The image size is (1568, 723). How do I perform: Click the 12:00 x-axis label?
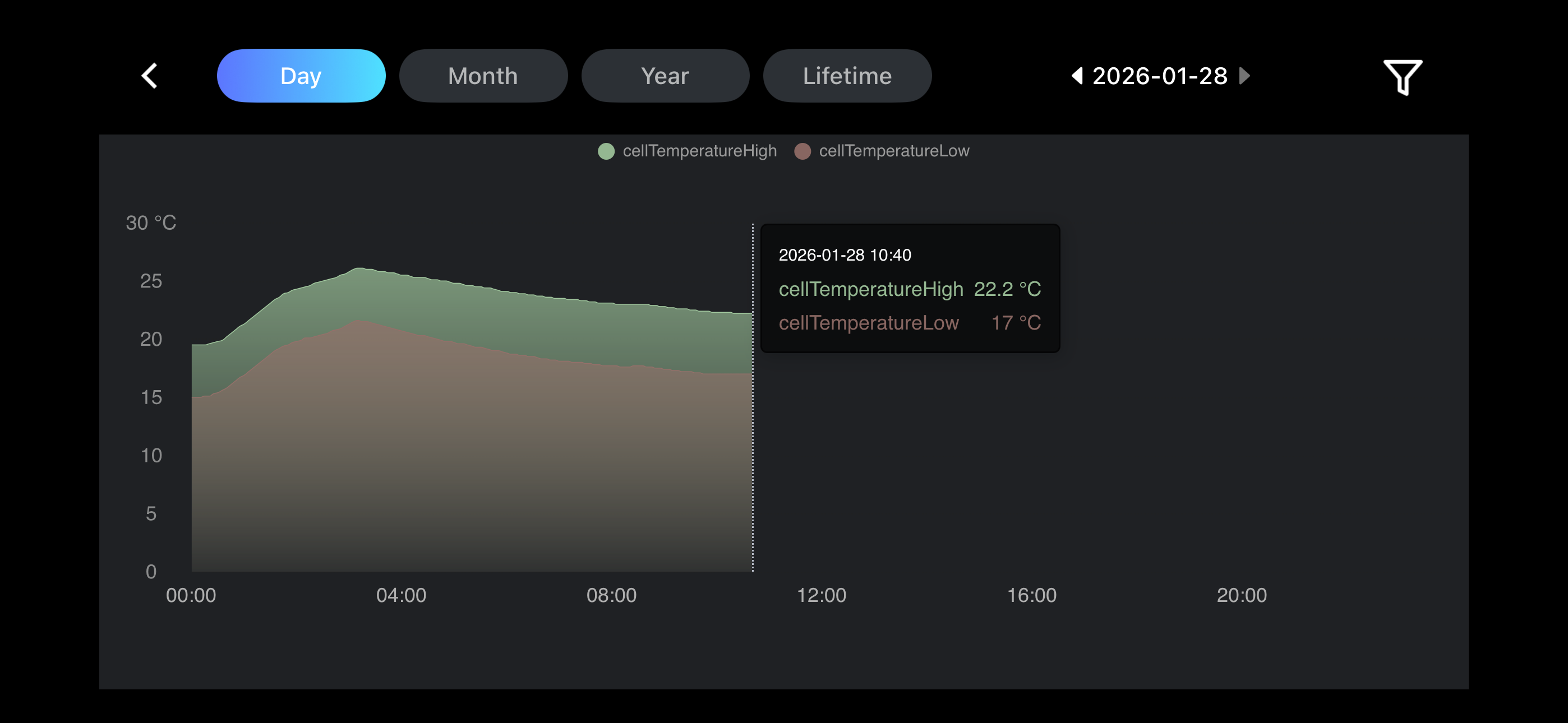[x=821, y=595]
